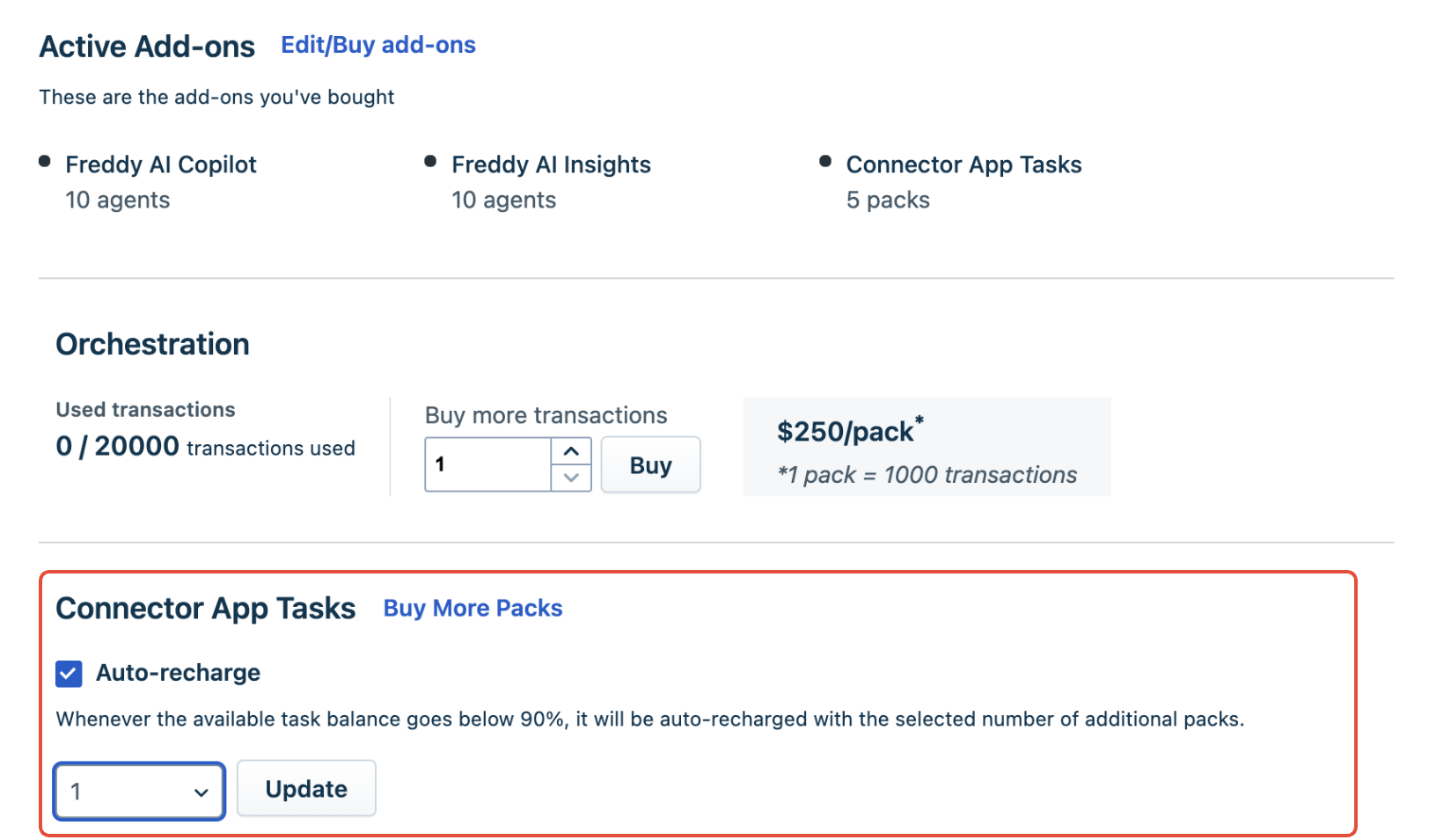Open the Buy More Packs link
The image size is (1436, 840).
pos(473,608)
